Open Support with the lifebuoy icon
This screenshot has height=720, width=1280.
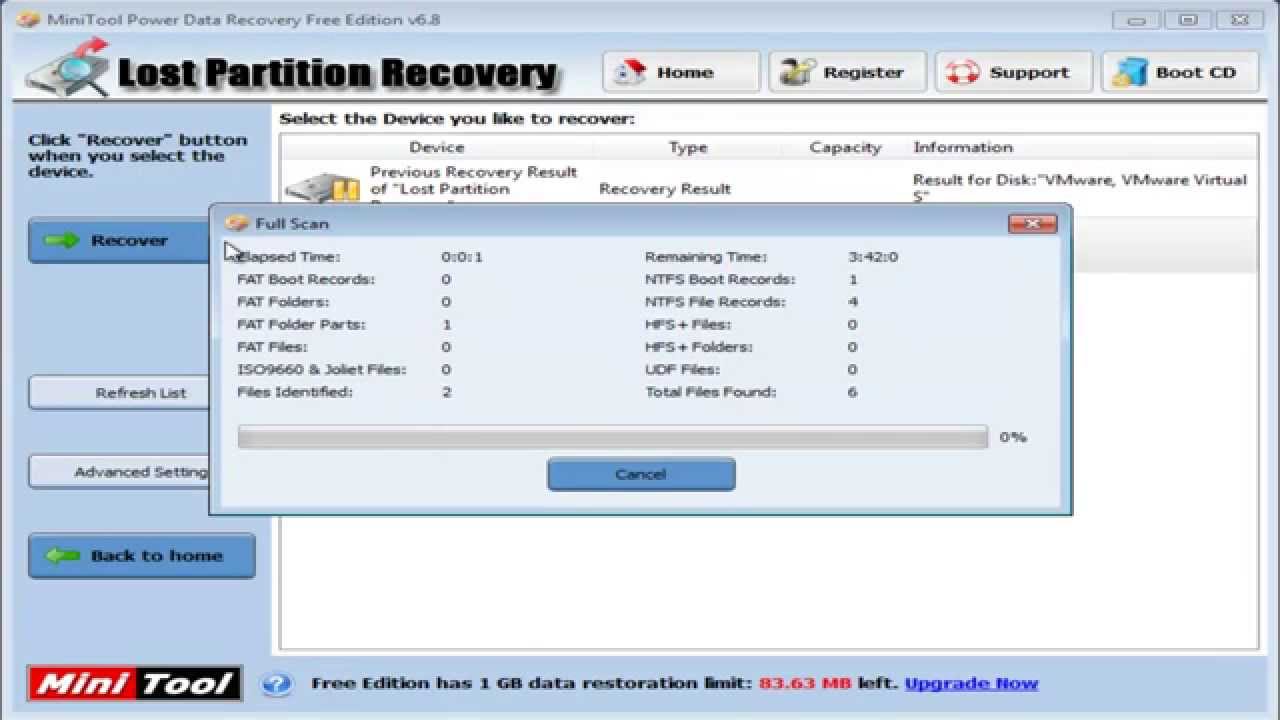pos(1013,72)
